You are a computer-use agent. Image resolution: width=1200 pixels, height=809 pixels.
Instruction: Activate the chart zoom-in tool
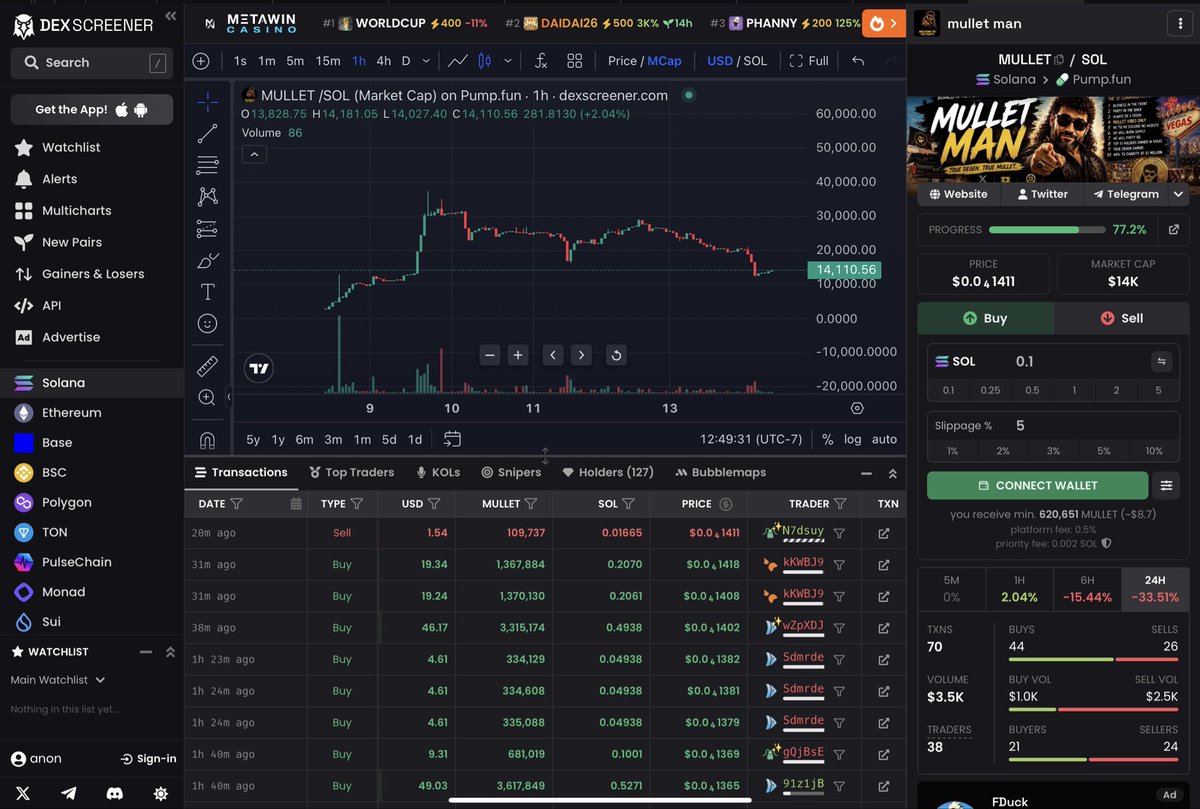tap(207, 398)
